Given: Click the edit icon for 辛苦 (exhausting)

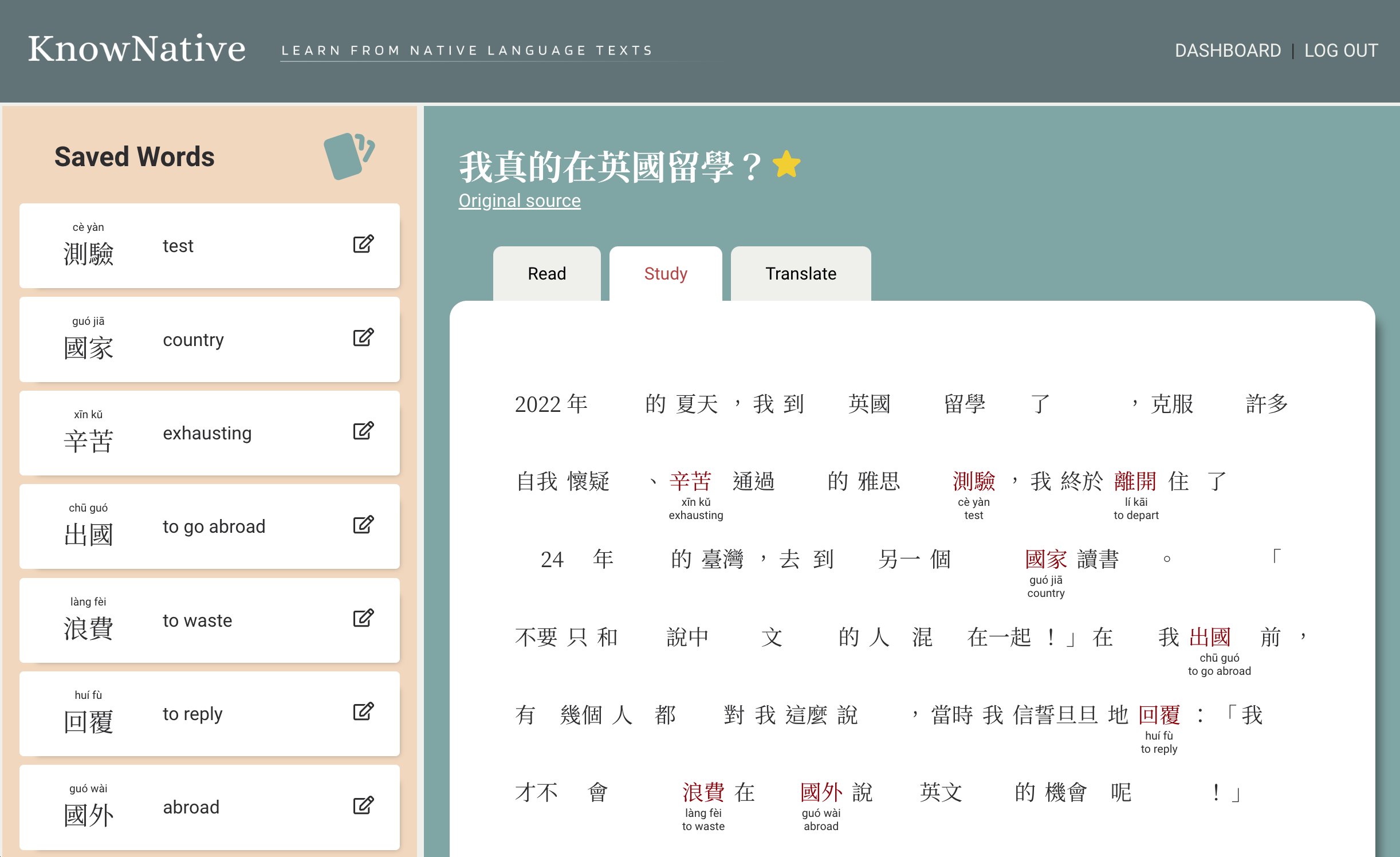Looking at the screenshot, I should 363,431.
